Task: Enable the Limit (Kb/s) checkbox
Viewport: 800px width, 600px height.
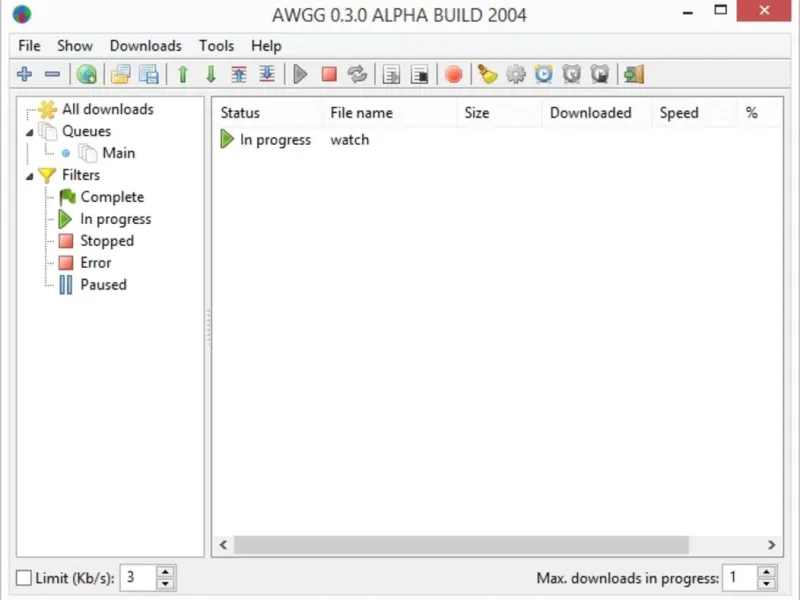Action: coord(23,578)
